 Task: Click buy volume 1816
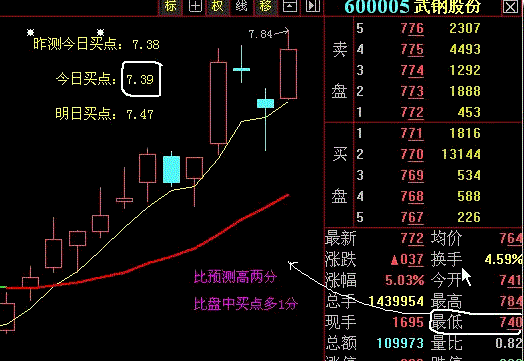coord(465,133)
